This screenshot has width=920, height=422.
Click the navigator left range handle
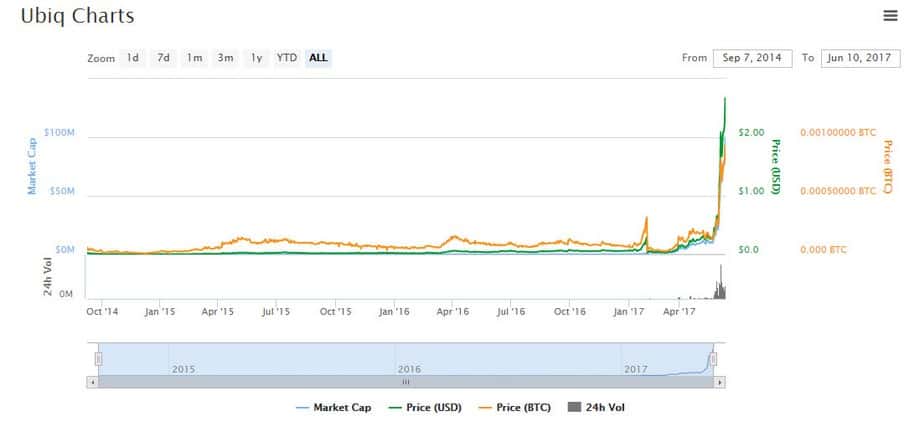click(x=99, y=359)
